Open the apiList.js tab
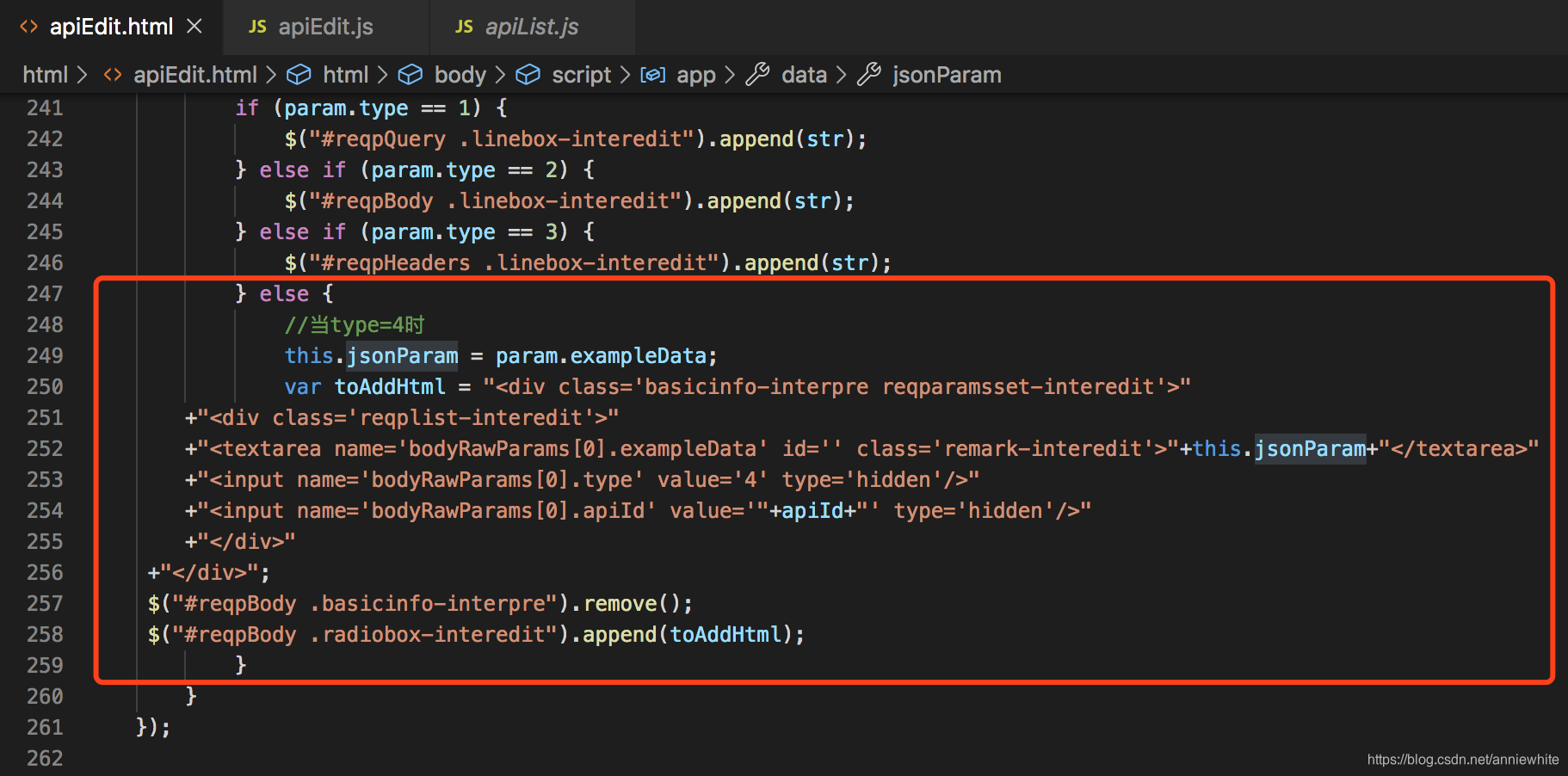This screenshot has height=776, width=1568. 532,27
